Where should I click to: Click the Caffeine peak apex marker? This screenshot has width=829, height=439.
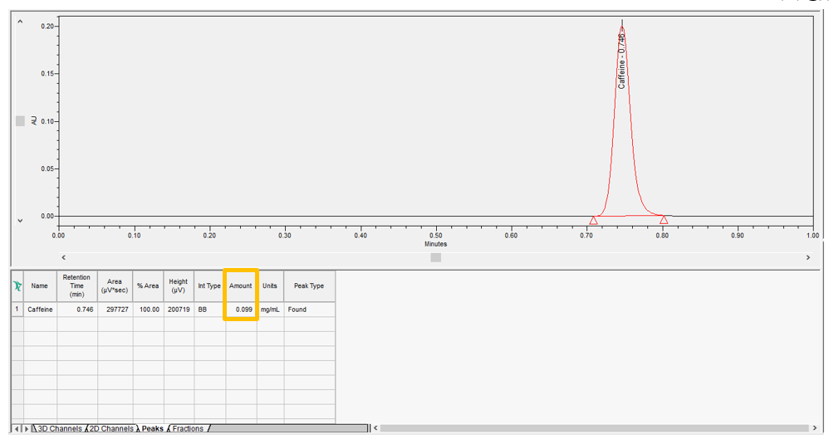click(x=622, y=27)
